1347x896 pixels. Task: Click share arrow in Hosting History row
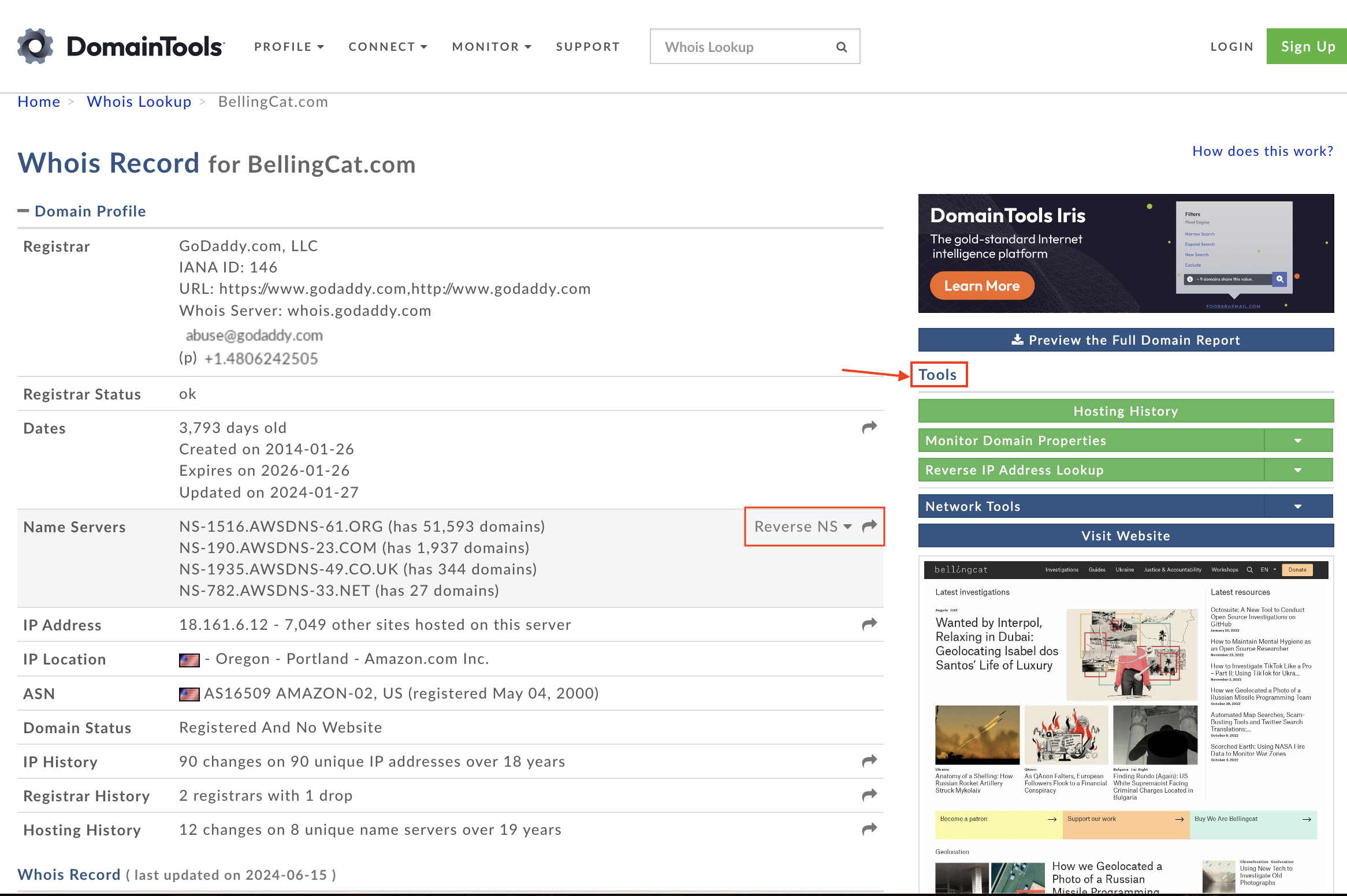pyautogui.click(x=869, y=829)
